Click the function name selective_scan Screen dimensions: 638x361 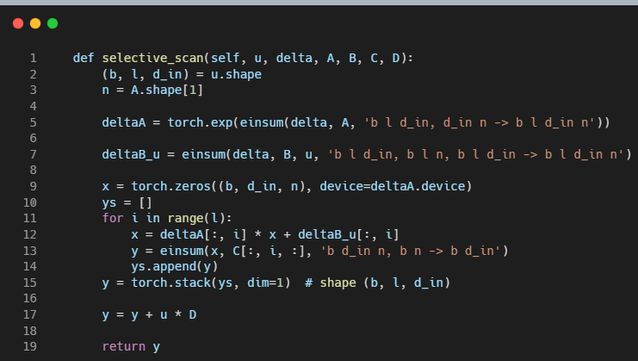153,58
